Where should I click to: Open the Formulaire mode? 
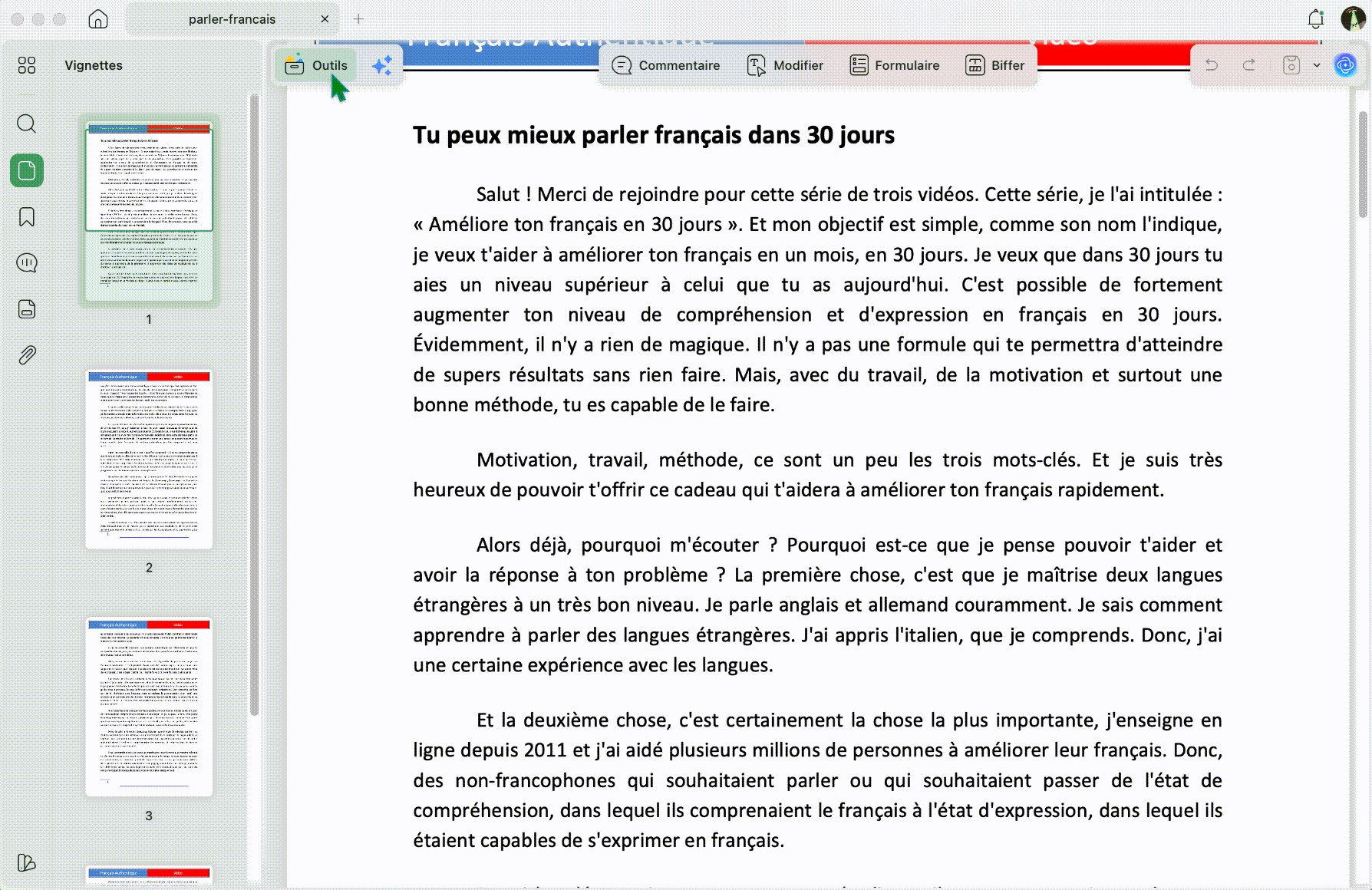pos(895,65)
